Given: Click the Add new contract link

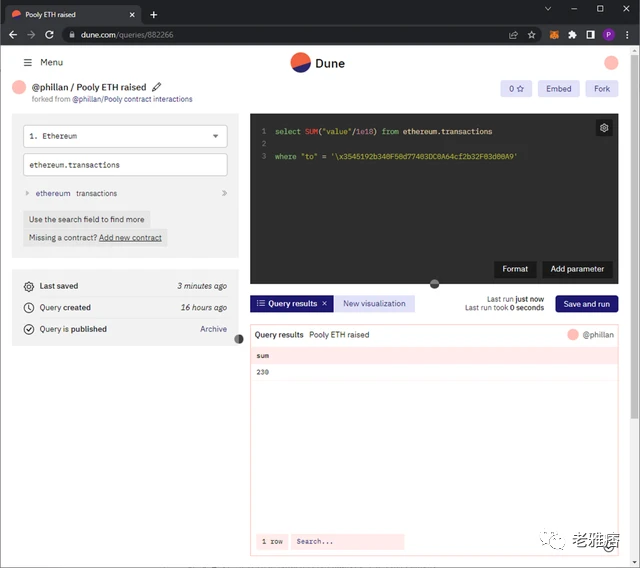Looking at the screenshot, I should click(130, 237).
